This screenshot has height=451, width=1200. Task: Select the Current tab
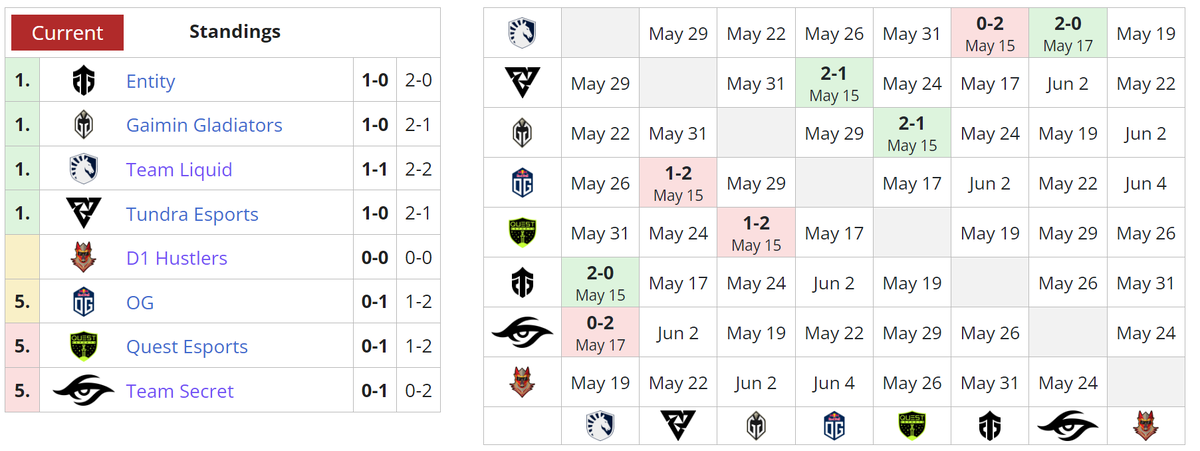[67, 32]
